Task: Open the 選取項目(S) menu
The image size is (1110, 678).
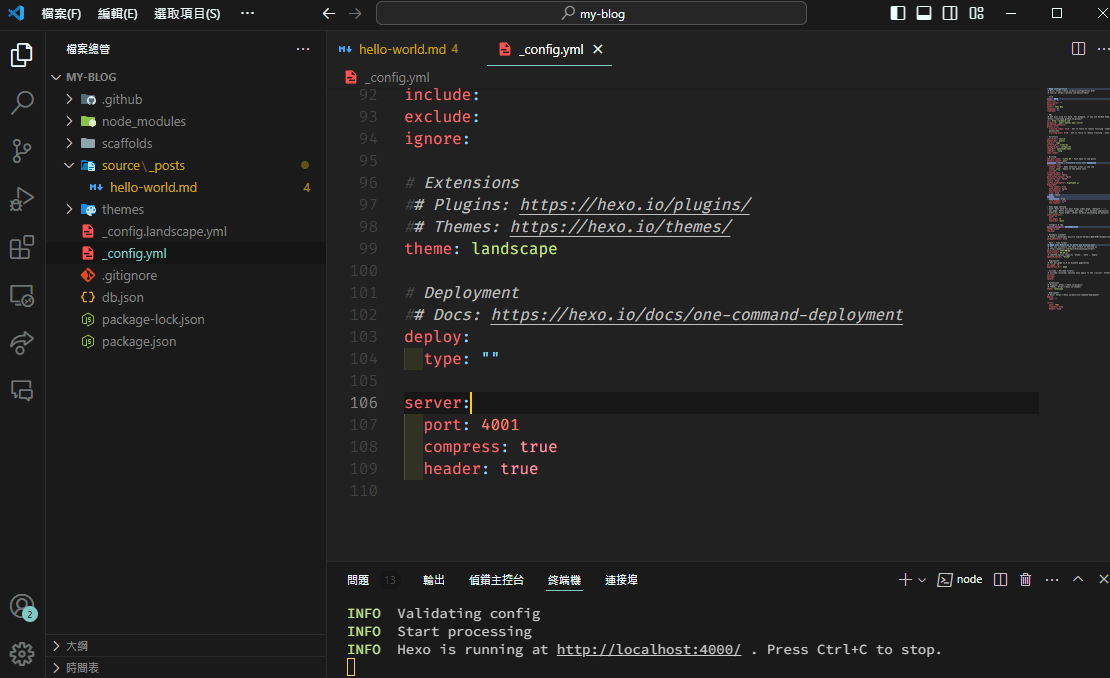Action: click(x=187, y=13)
